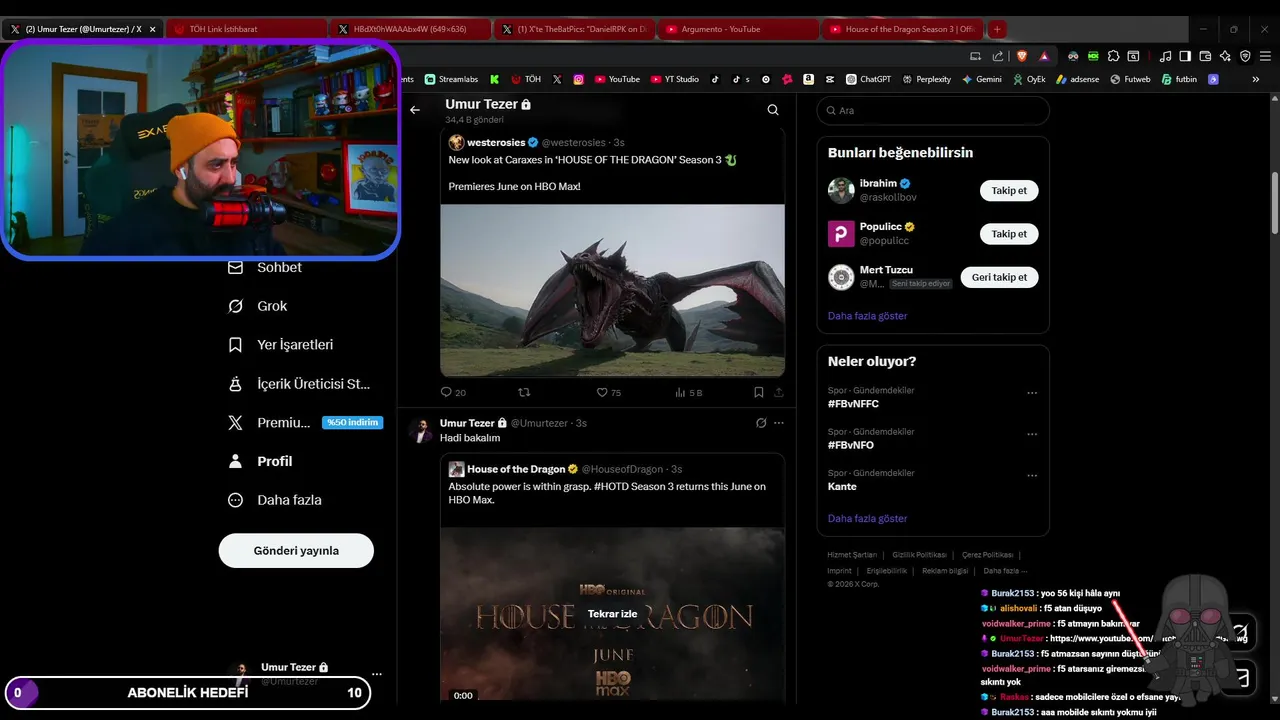Open the Futweb bookmark
This screenshot has height=720, width=1280.
pyautogui.click(x=1130, y=79)
